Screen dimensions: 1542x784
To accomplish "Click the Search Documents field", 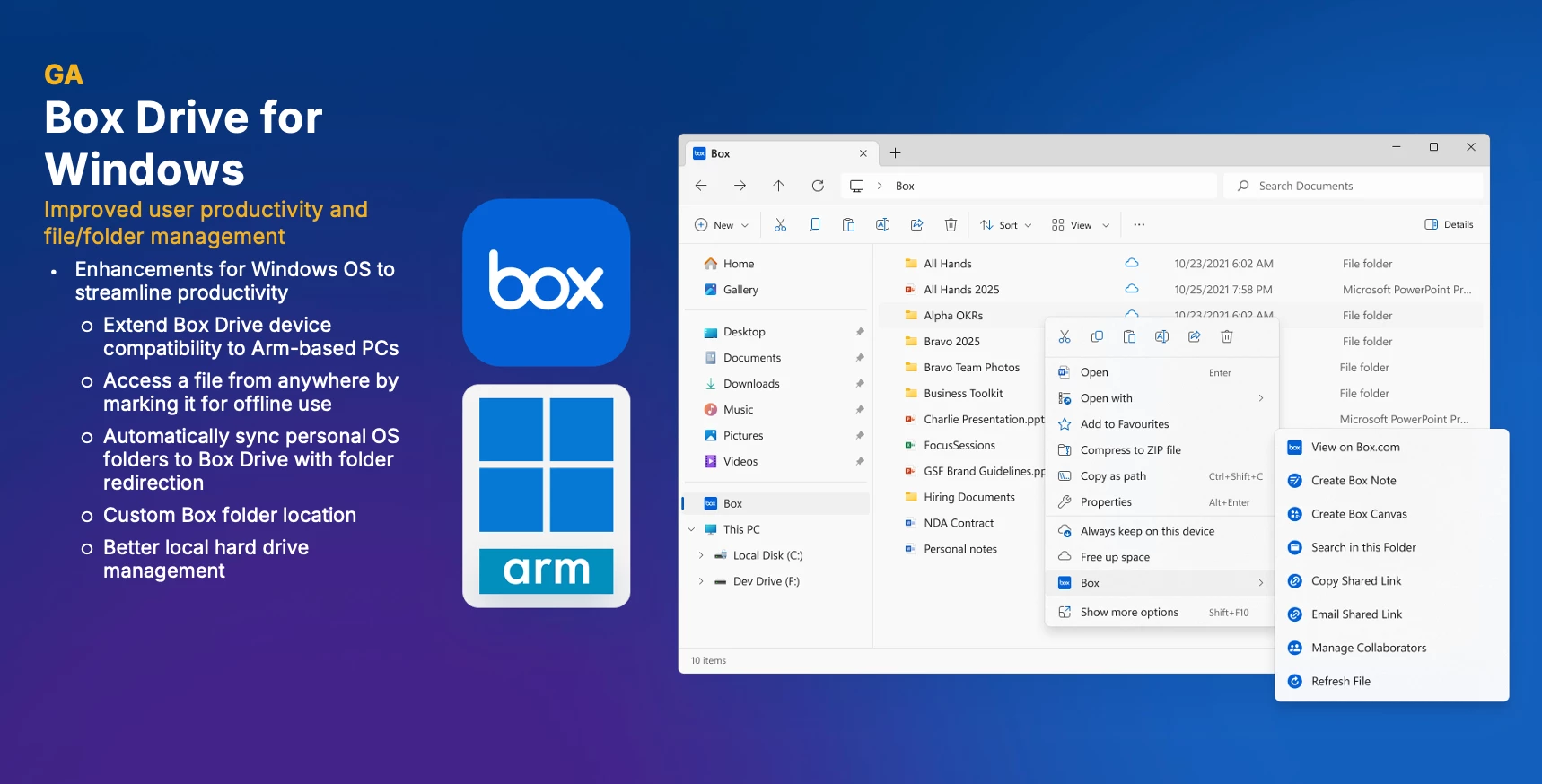I will point(1354,186).
